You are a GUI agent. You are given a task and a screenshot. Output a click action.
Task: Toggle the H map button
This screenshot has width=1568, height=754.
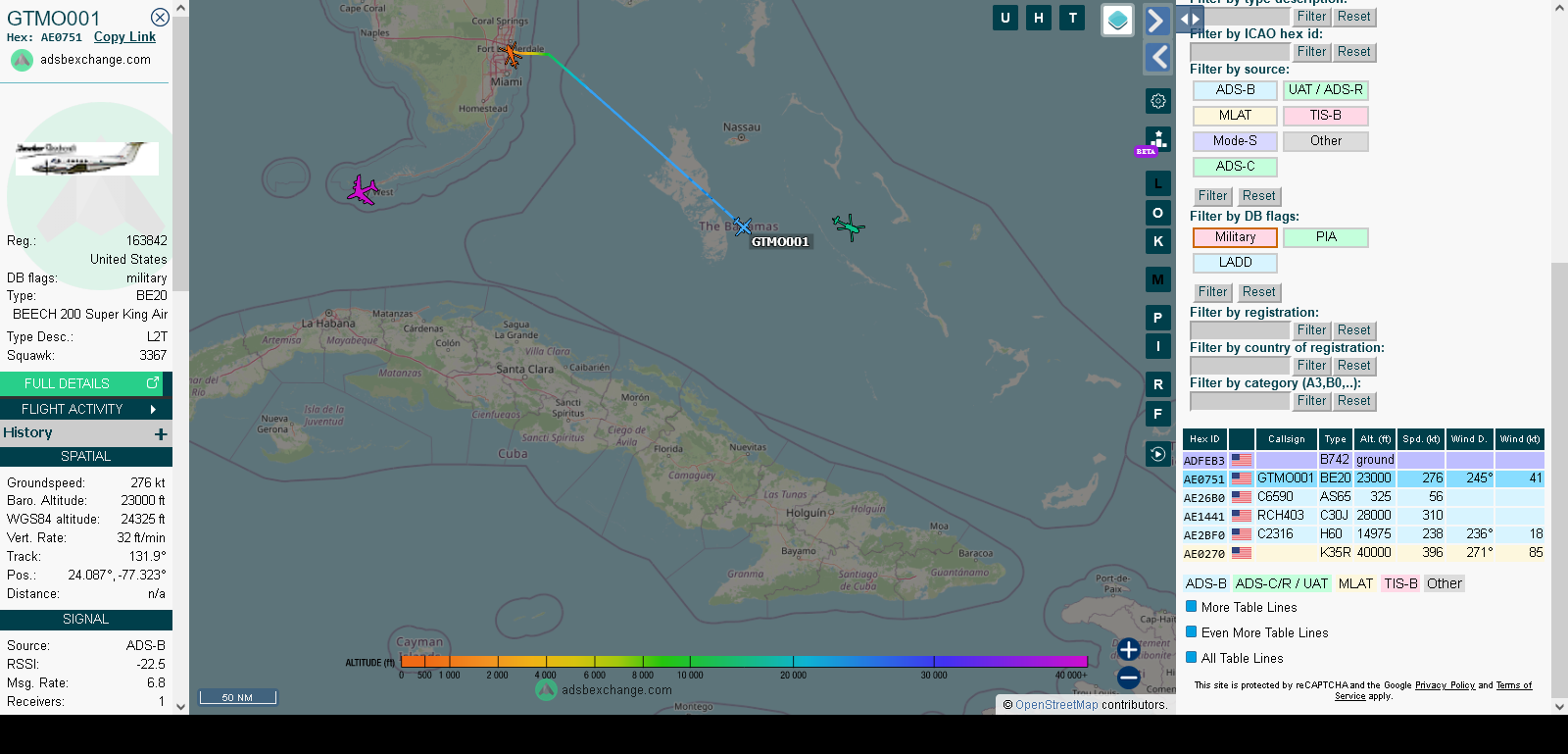[1039, 18]
